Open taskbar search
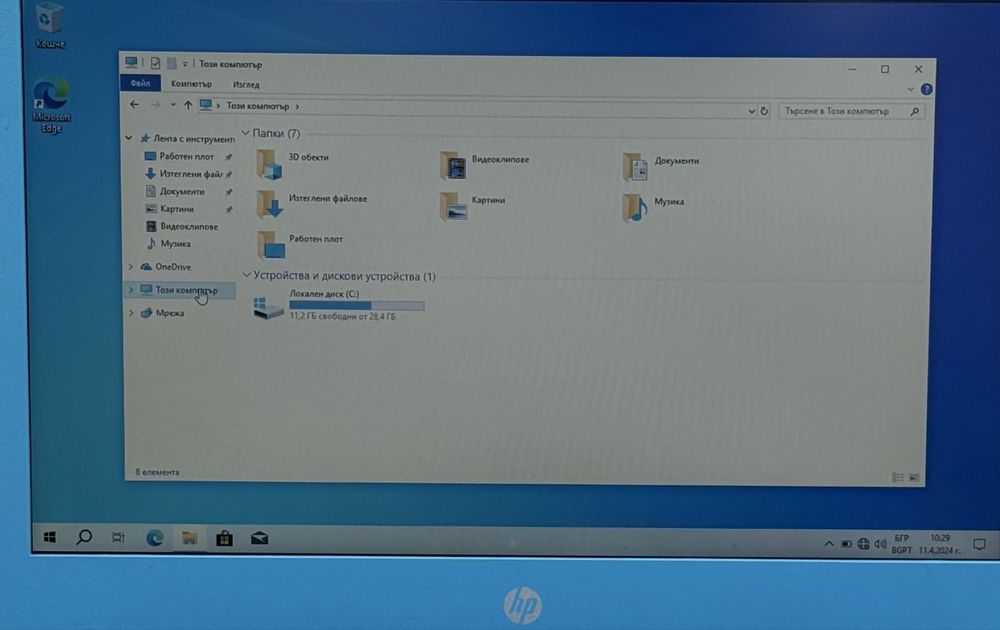The image size is (1000, 630). pos(84,537)
